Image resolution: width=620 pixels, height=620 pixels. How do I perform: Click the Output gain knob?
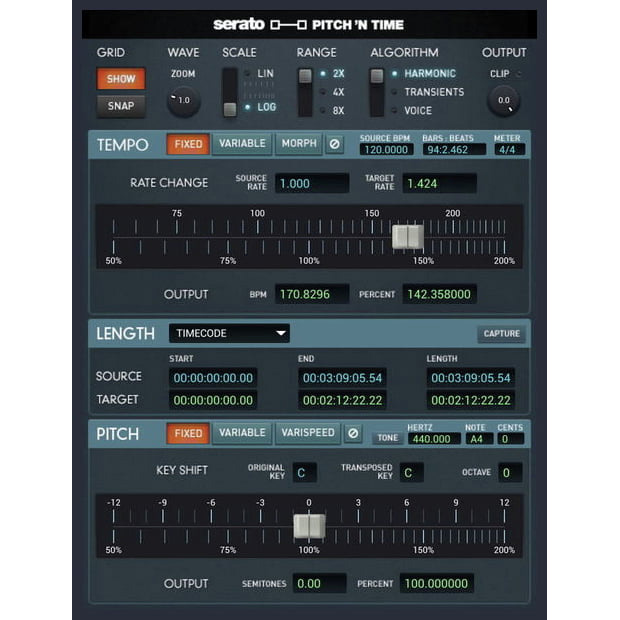pyautogui.click(x=504, y=101)
